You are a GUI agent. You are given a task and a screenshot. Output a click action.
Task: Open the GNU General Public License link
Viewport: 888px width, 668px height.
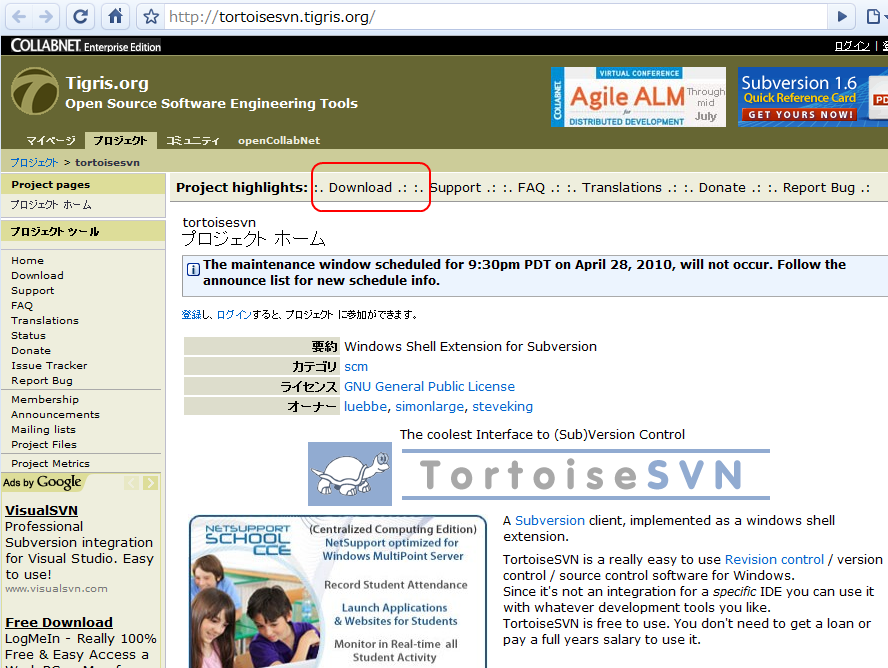(x=429, y=387)
